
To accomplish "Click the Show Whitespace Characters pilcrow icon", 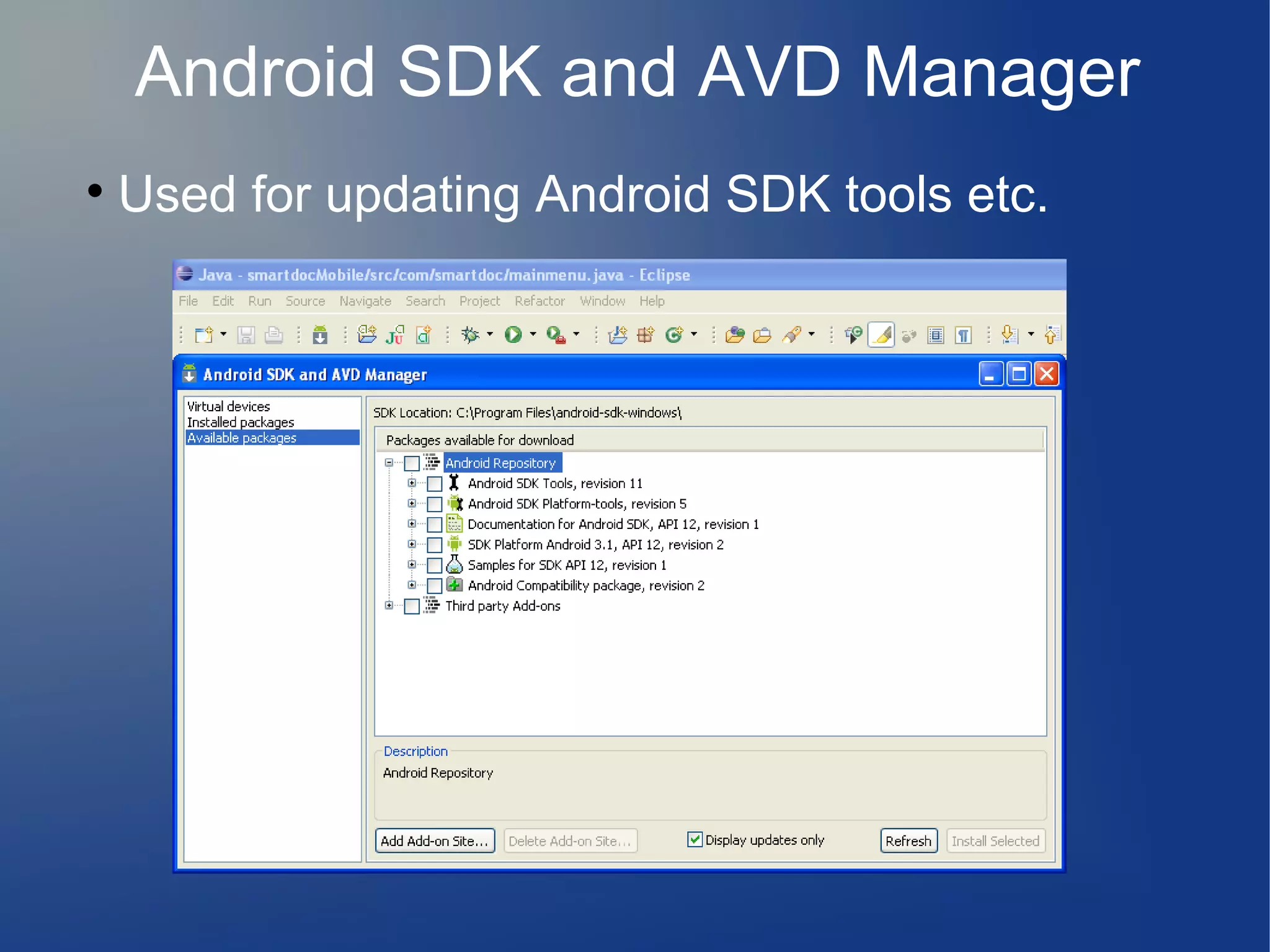I will tap(963, 336).
